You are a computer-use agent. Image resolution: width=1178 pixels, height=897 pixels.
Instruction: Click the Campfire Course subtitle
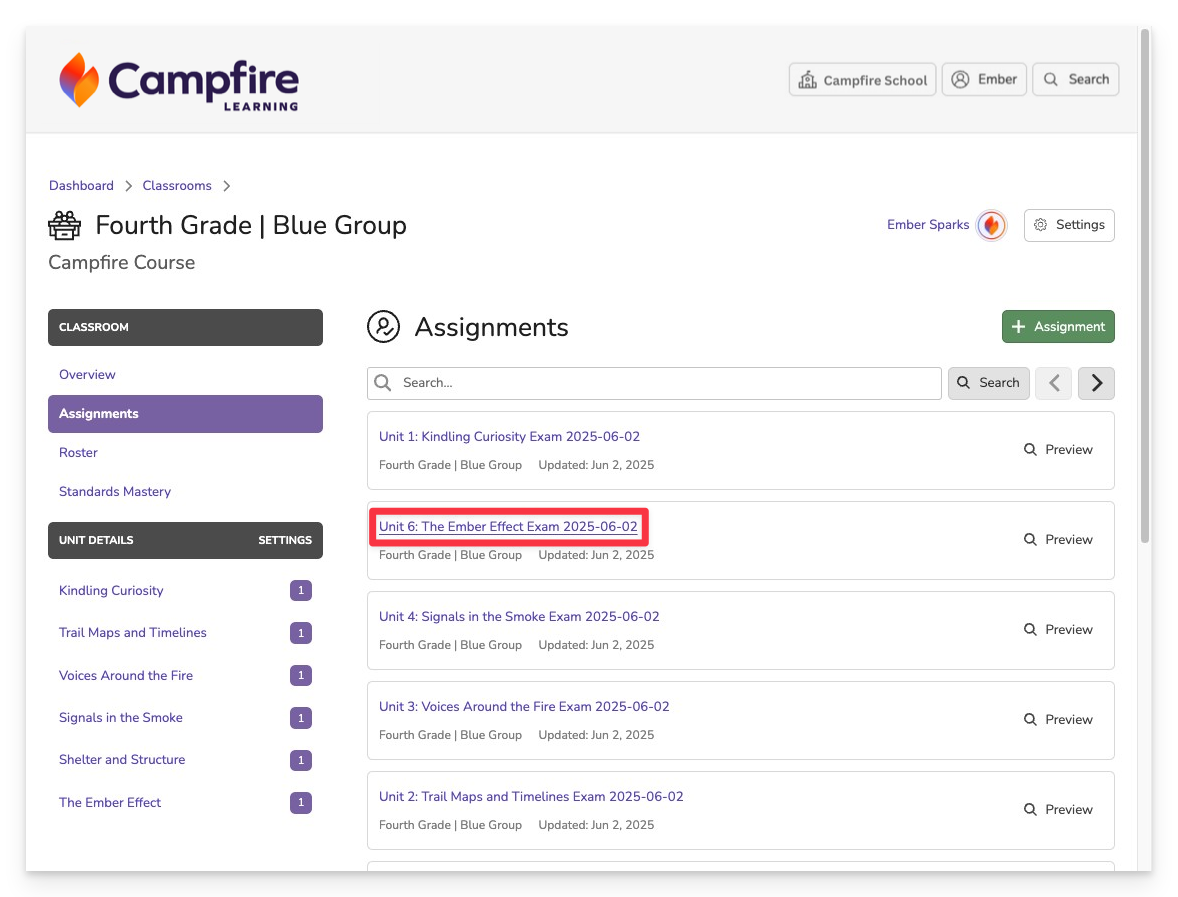[122, 262]
